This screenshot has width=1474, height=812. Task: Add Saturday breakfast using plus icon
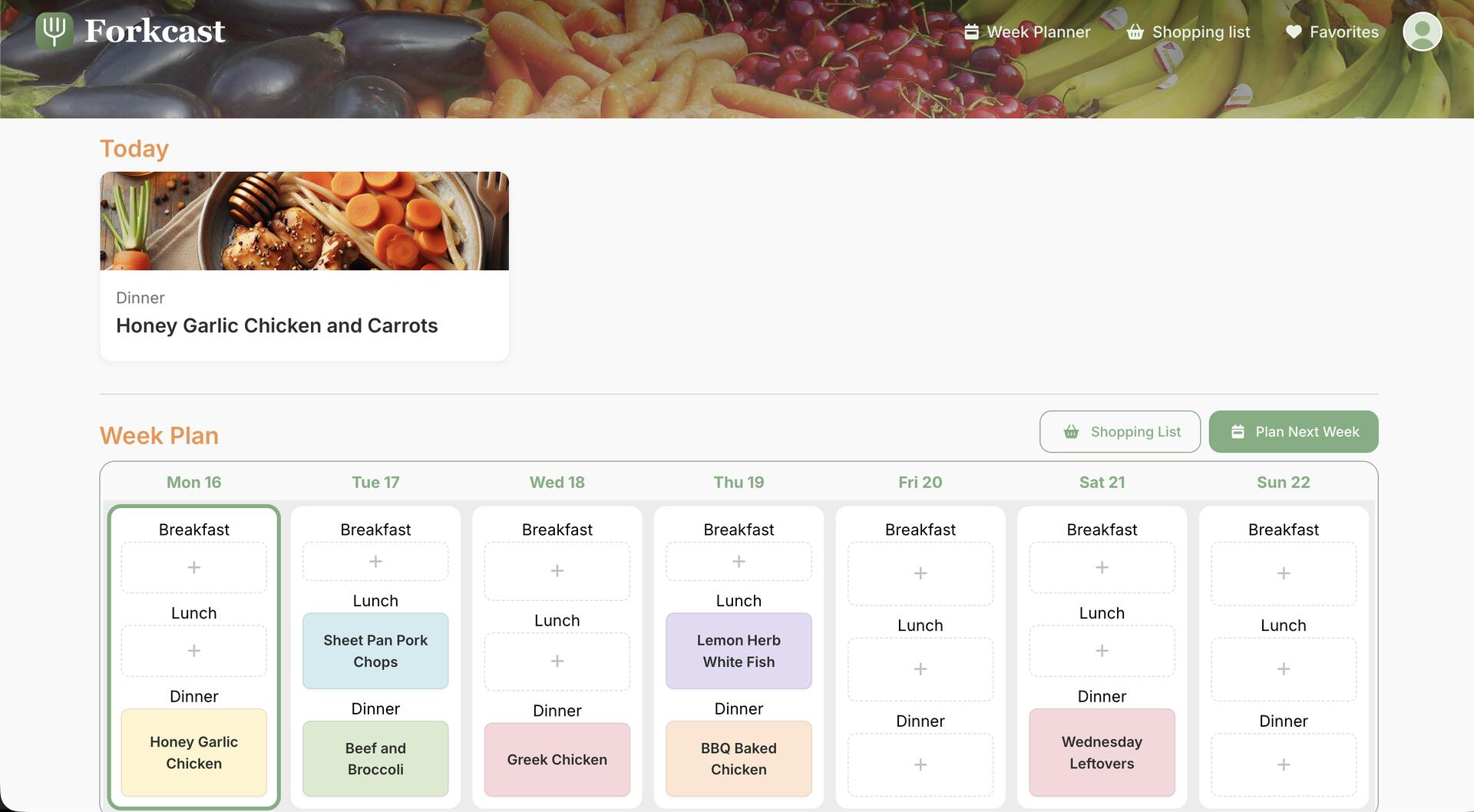(1102, 567)
